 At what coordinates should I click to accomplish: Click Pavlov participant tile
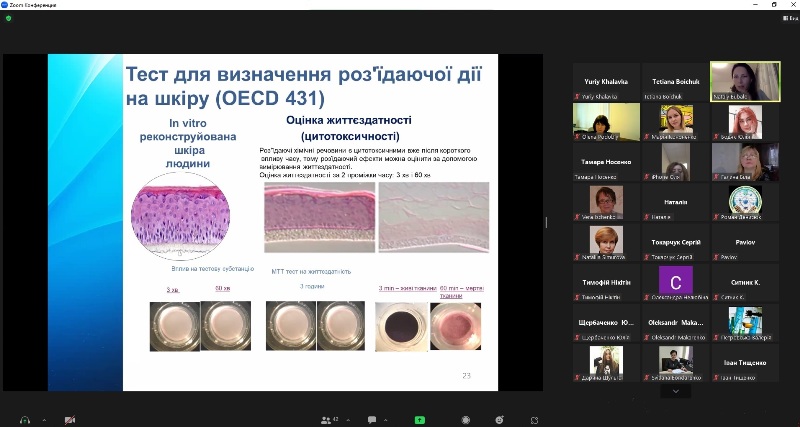click(745, 243)
